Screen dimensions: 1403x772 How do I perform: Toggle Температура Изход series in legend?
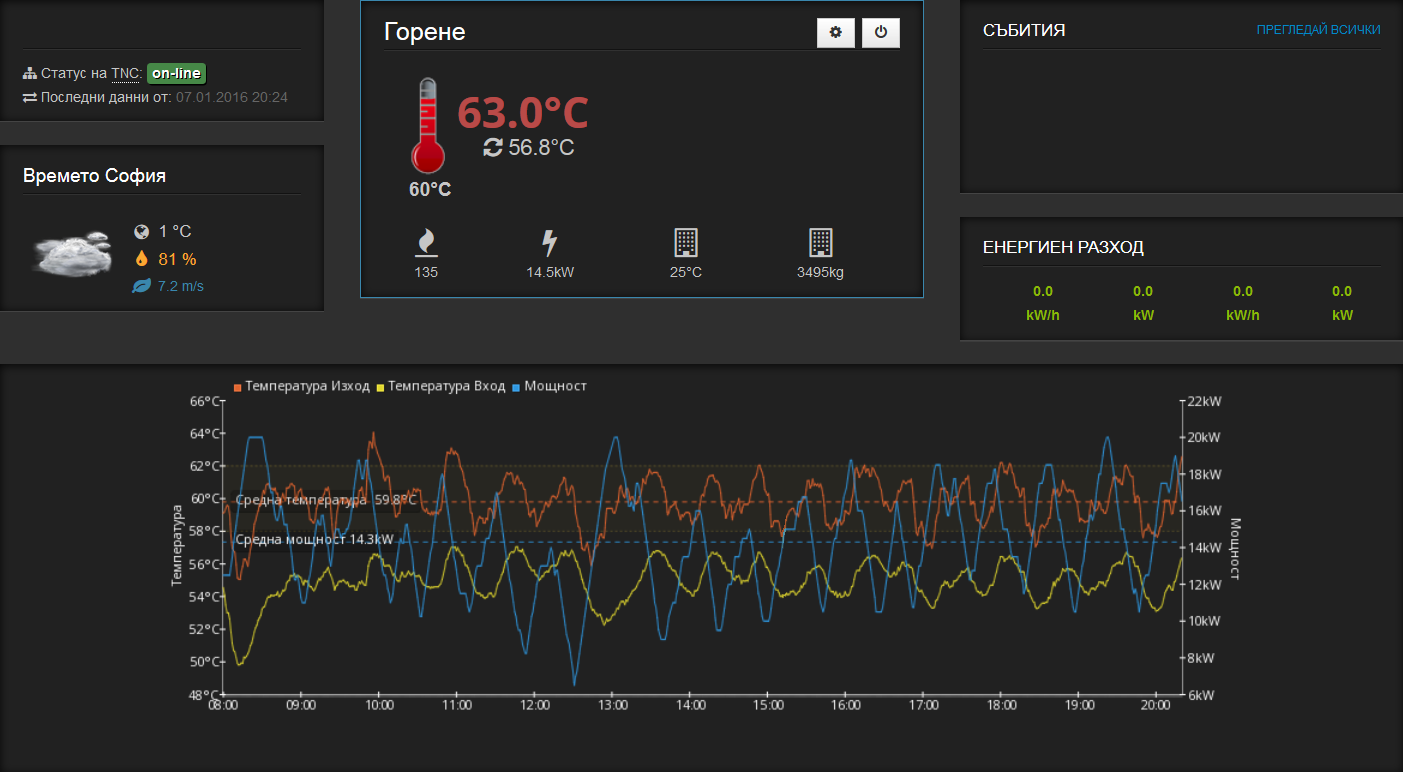click(x=301, y=386)
